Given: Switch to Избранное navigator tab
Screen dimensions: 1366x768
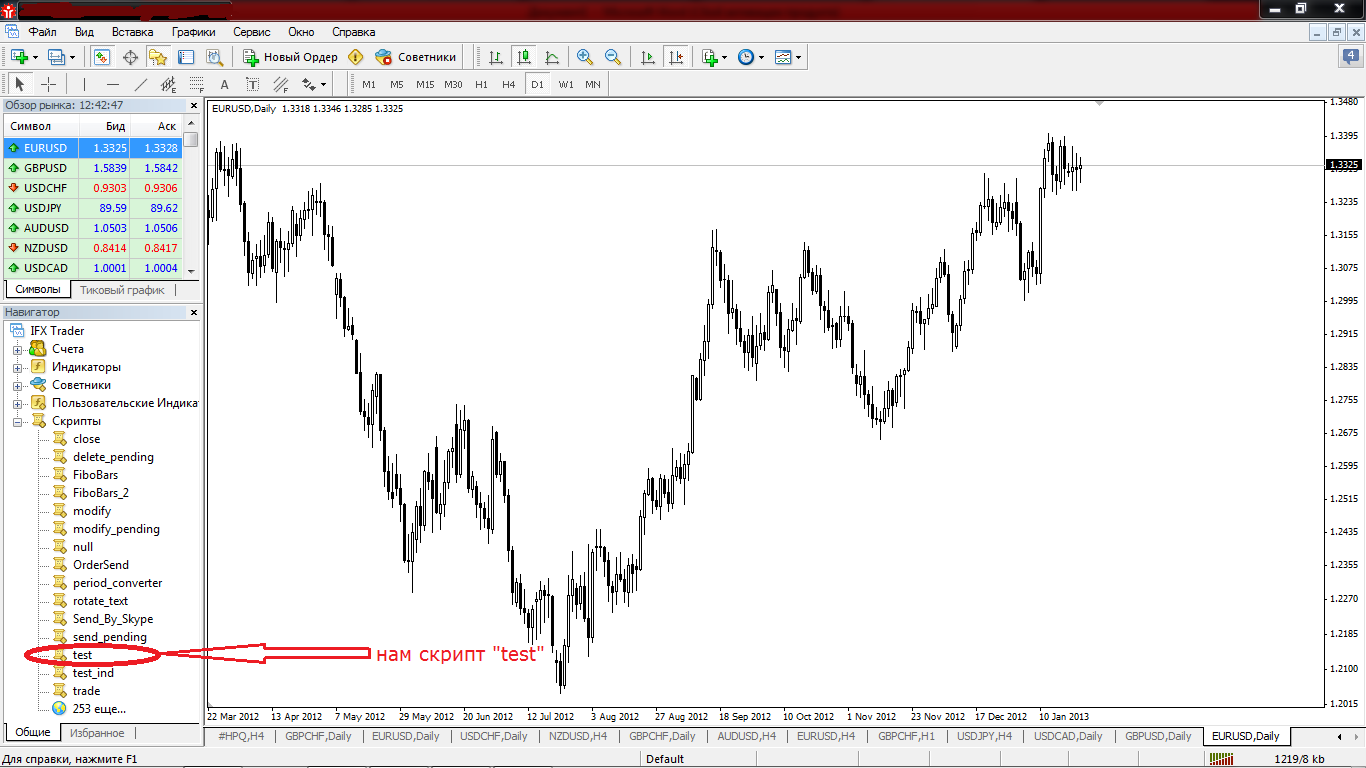Looking at the screenshot, I should [x=97, y=733].
